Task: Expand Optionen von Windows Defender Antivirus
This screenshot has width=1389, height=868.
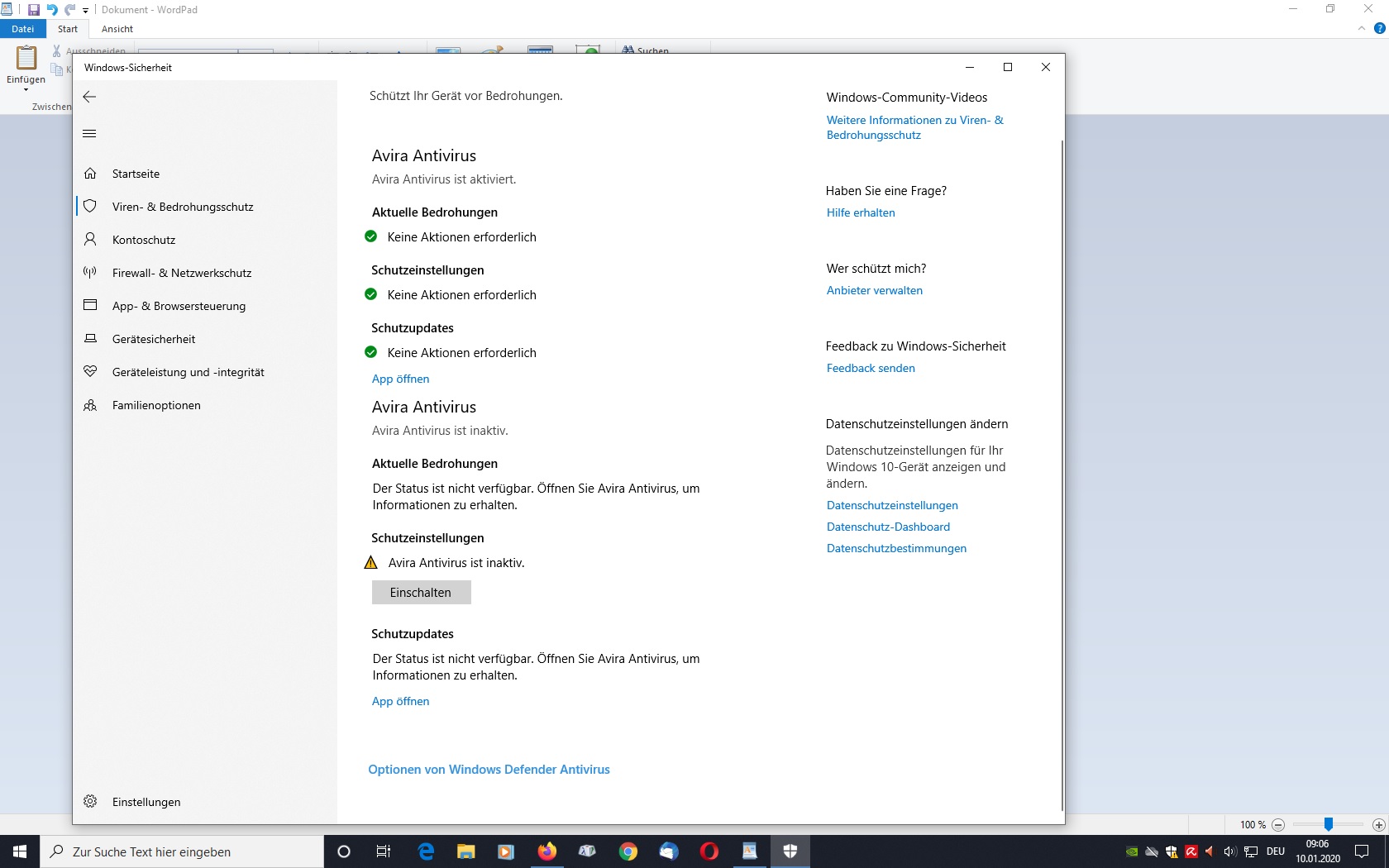Action: point(489,770)
